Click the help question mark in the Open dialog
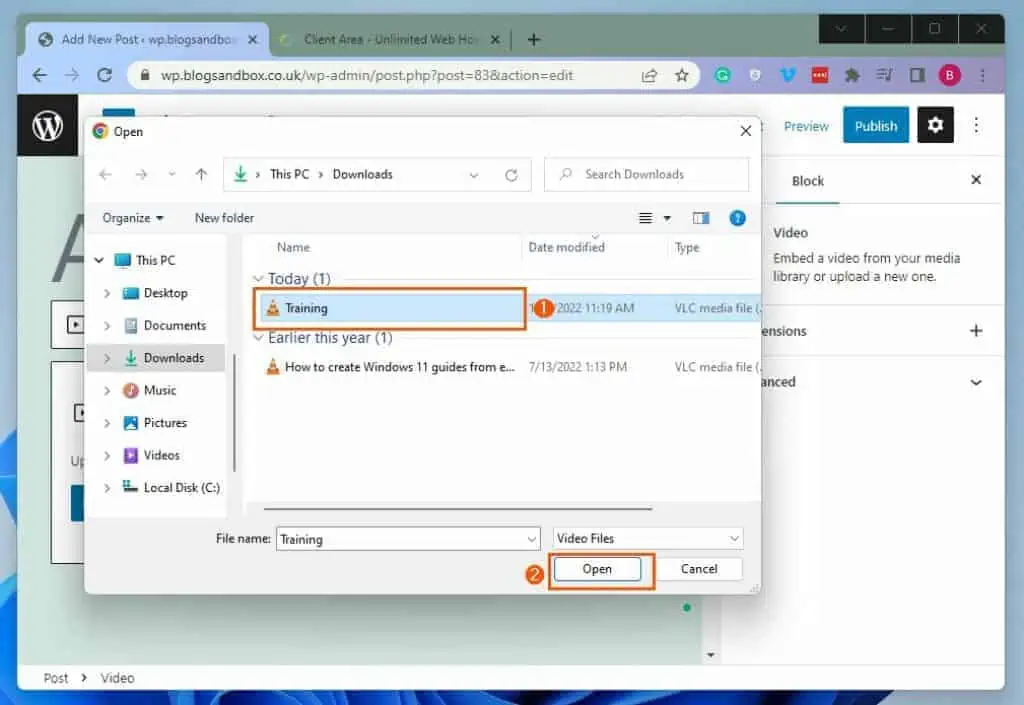Image resolution: width=1024 pixels, height=705 pixels. (x=738, y=218)
